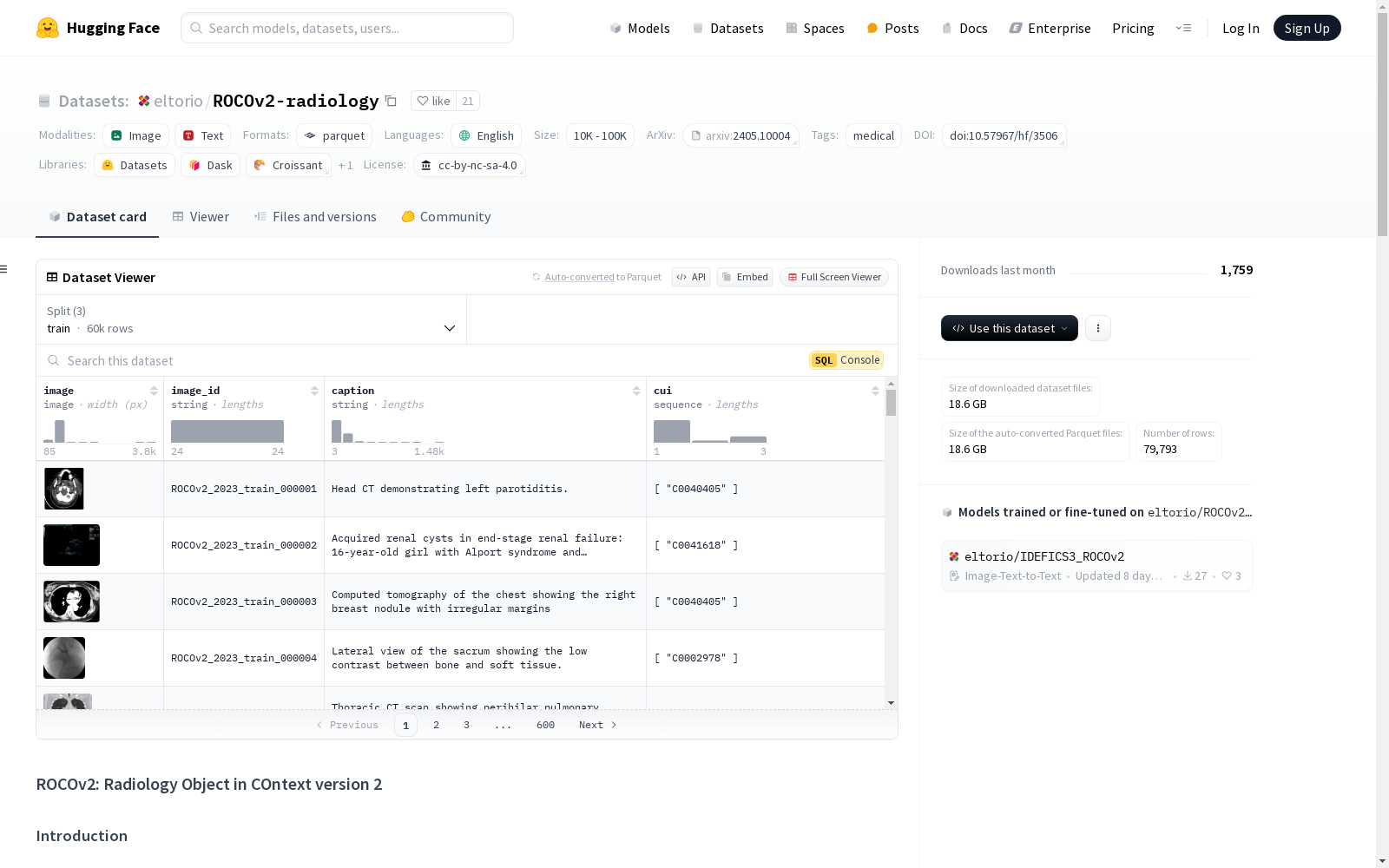1389x868 pixels.
Task: Click the Text modality tag
Action: tap(202, 135)
